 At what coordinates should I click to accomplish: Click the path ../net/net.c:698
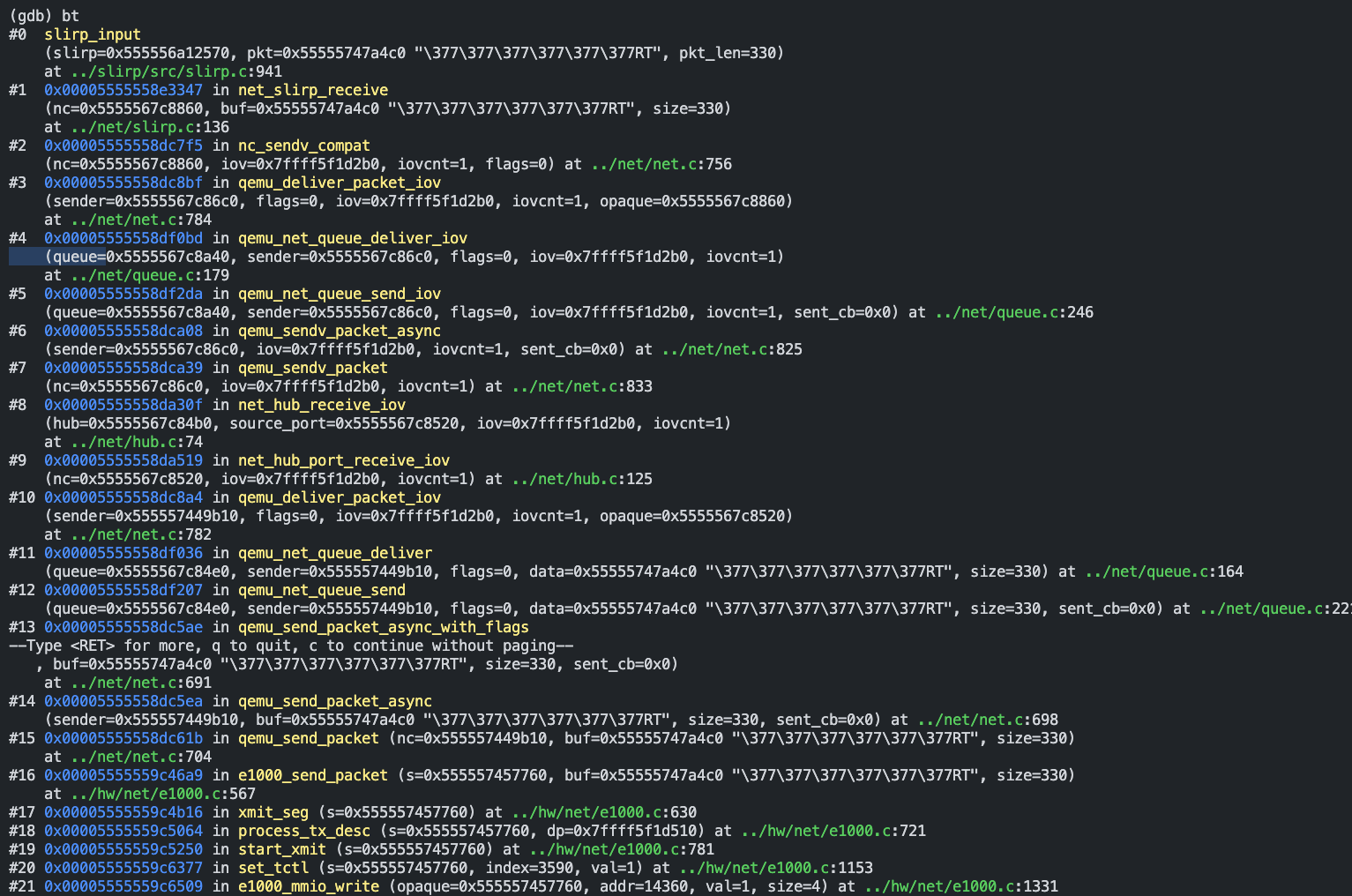pos(988,720)
